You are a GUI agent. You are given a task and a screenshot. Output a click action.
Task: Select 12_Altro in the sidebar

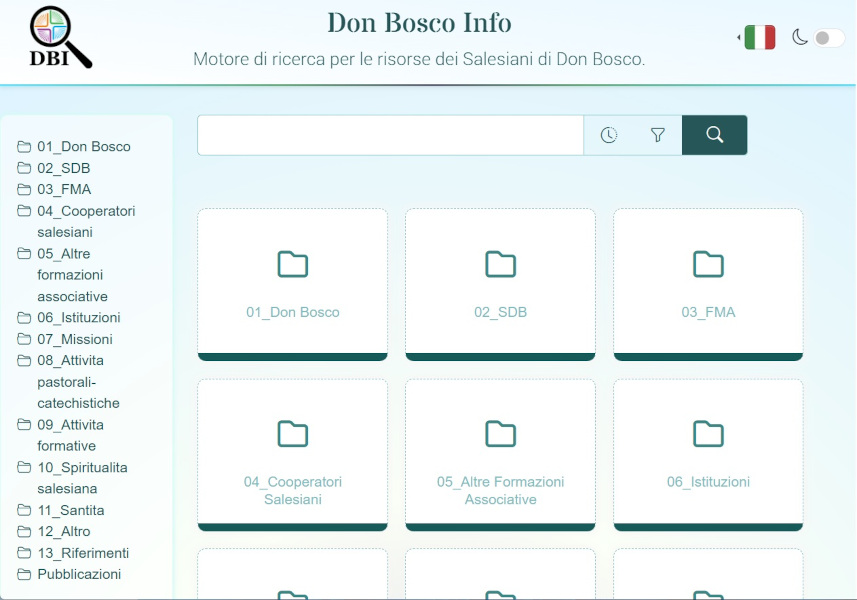coord(63,531)
